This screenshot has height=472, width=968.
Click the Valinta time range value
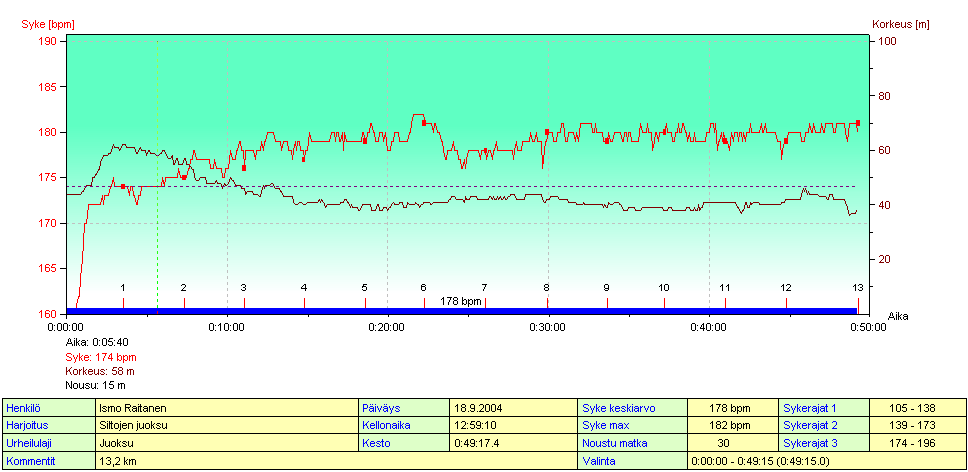coord(826,461)
